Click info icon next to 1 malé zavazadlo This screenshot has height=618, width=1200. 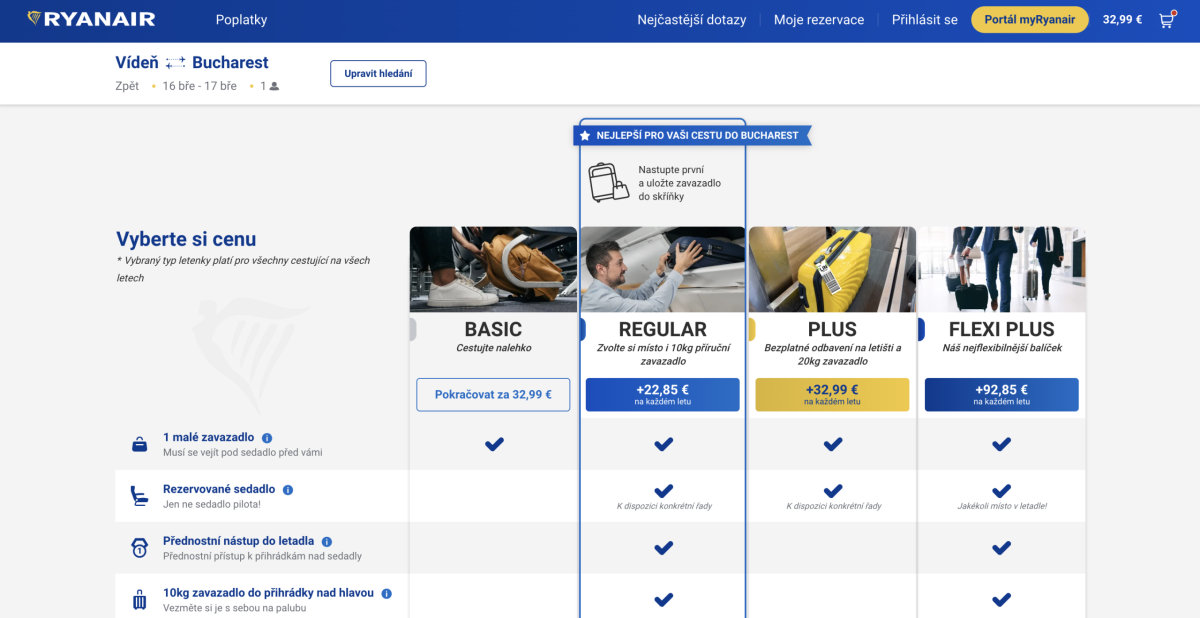(x=267, y=438)
